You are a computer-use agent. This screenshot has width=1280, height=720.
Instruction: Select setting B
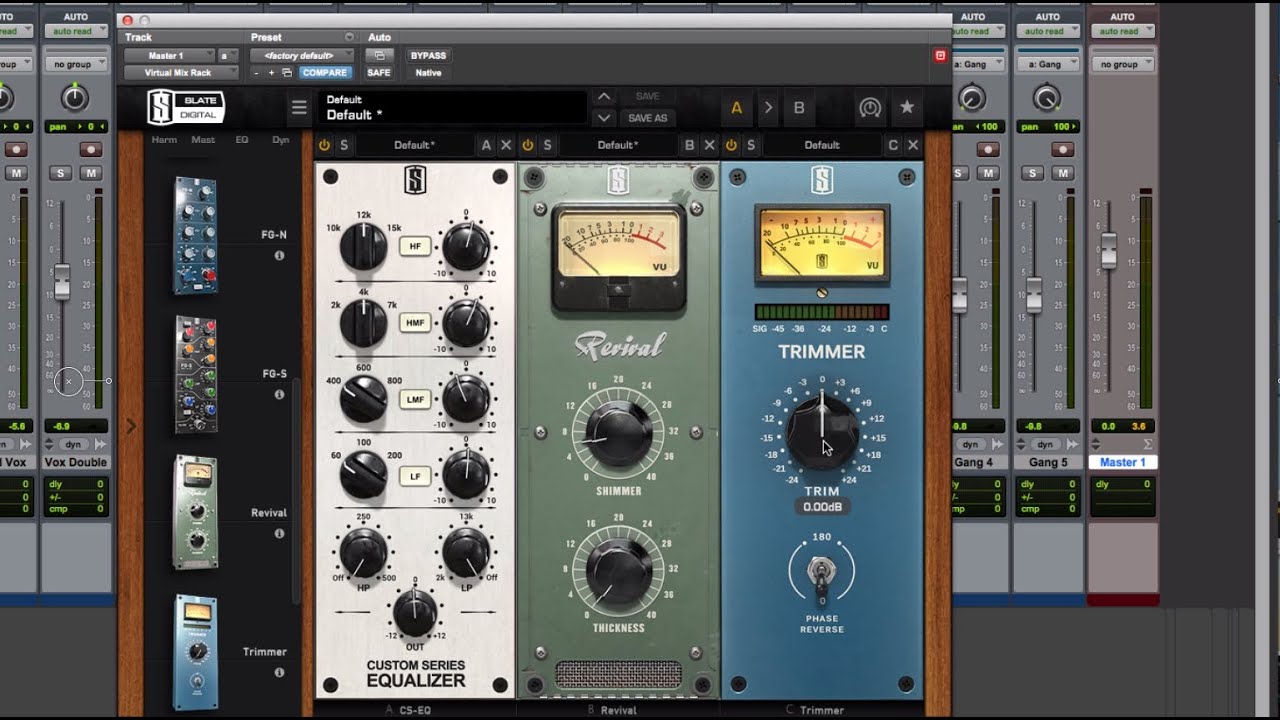(799, 108)
